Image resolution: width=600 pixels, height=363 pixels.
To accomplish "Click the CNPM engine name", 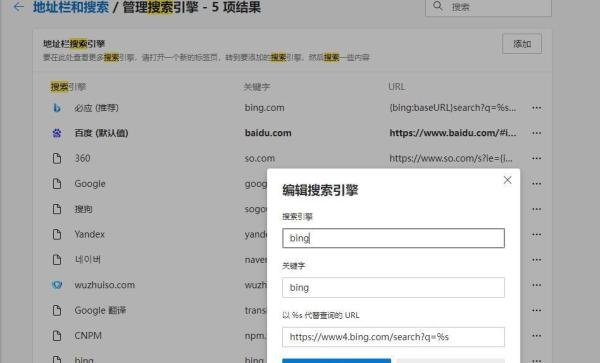I will tap(88, 335).
